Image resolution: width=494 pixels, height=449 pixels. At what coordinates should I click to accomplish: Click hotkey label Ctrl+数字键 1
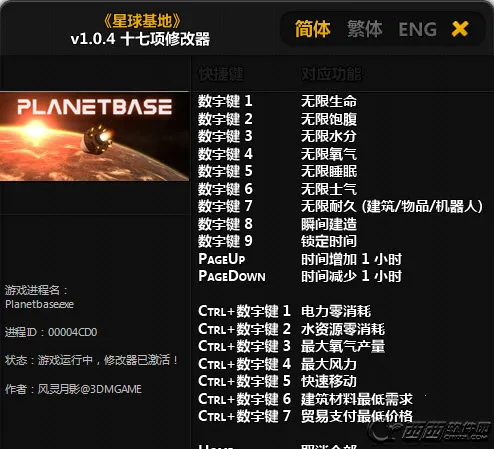[245, 311]
